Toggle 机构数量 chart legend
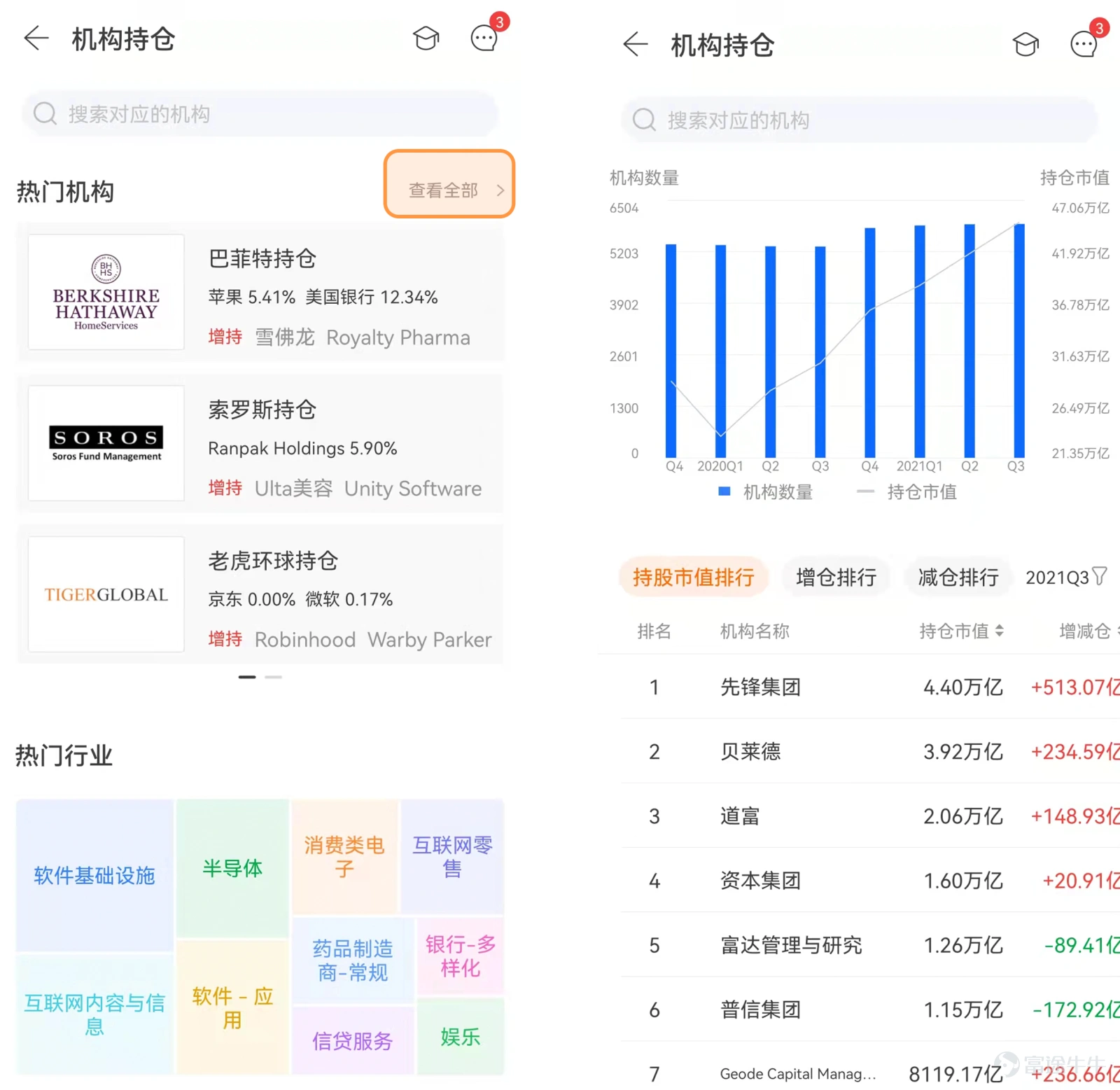The image size is (1120, 1090). point(766,491)
